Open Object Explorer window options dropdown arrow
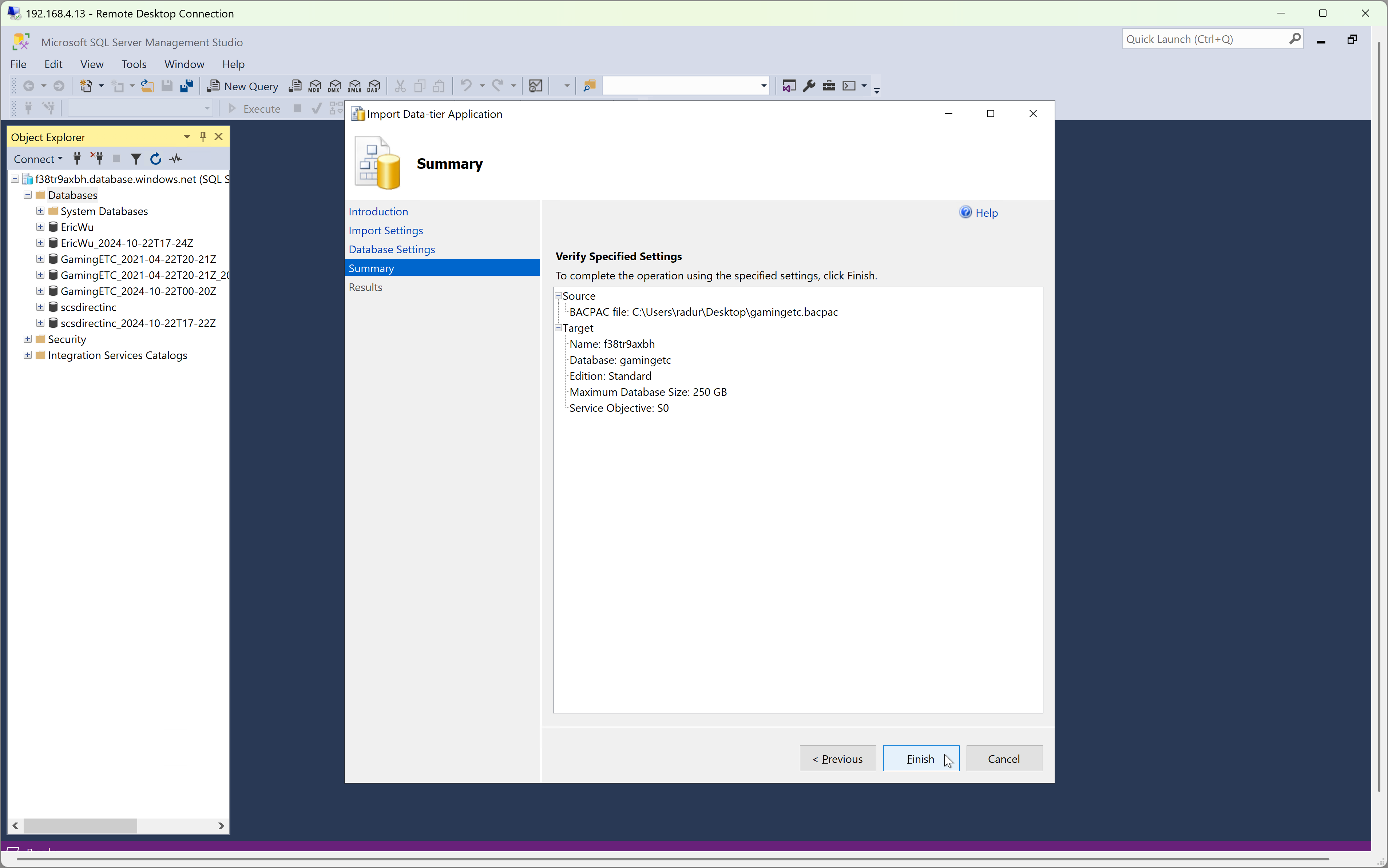This screenshot has width=1388, height=868. 187,137
